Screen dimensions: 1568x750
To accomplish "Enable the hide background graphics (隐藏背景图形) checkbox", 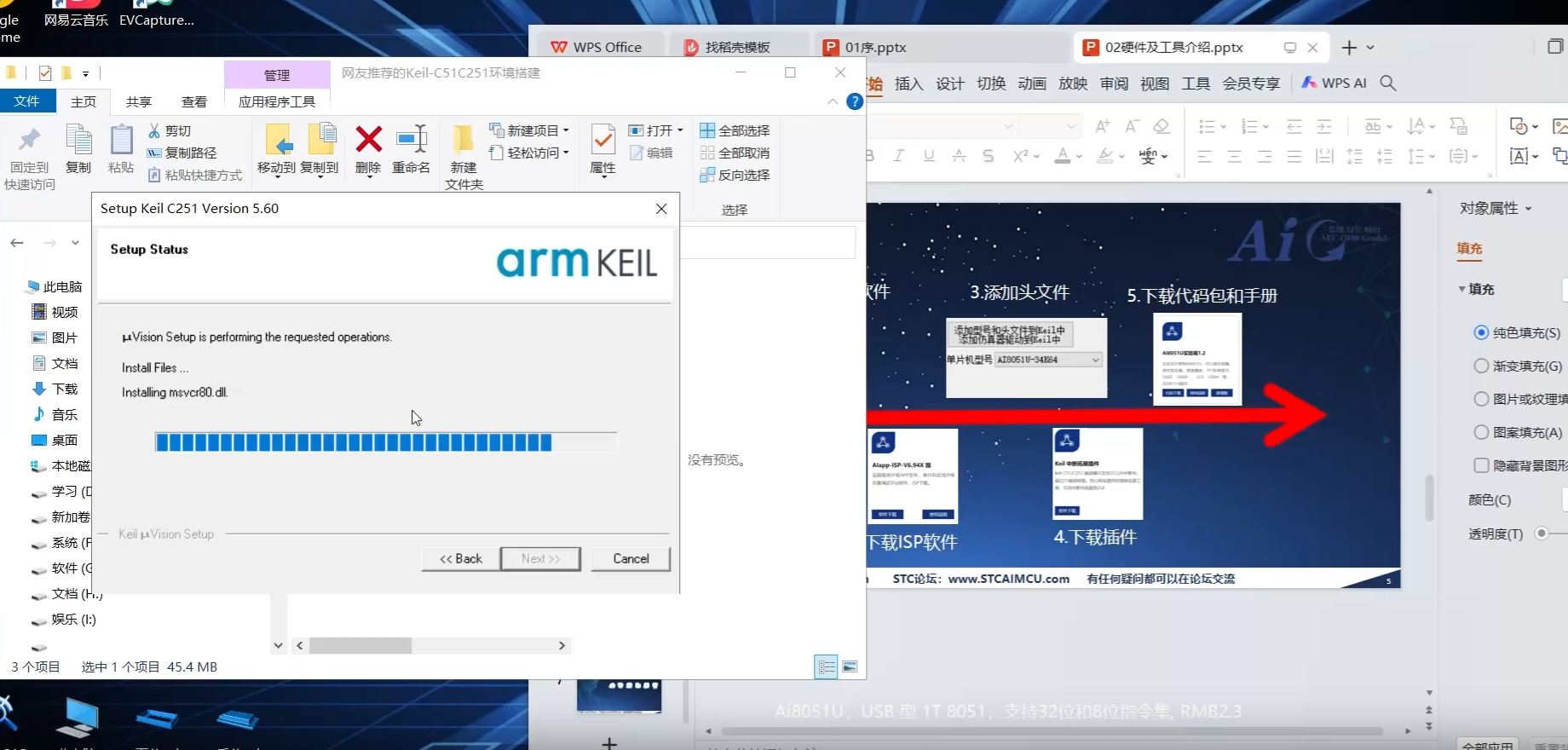I will point(1481,465).
